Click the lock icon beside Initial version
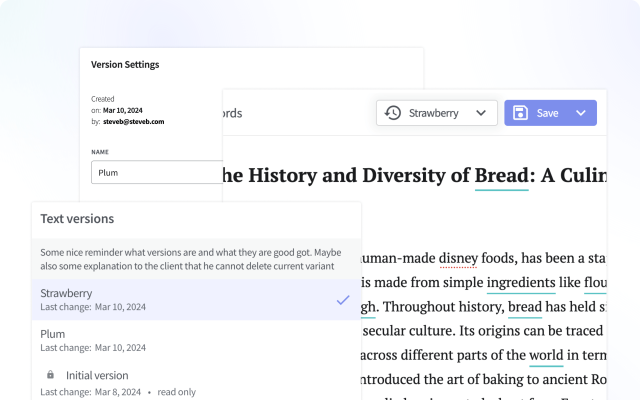This screenshot has width=640, height=400. 50,375
